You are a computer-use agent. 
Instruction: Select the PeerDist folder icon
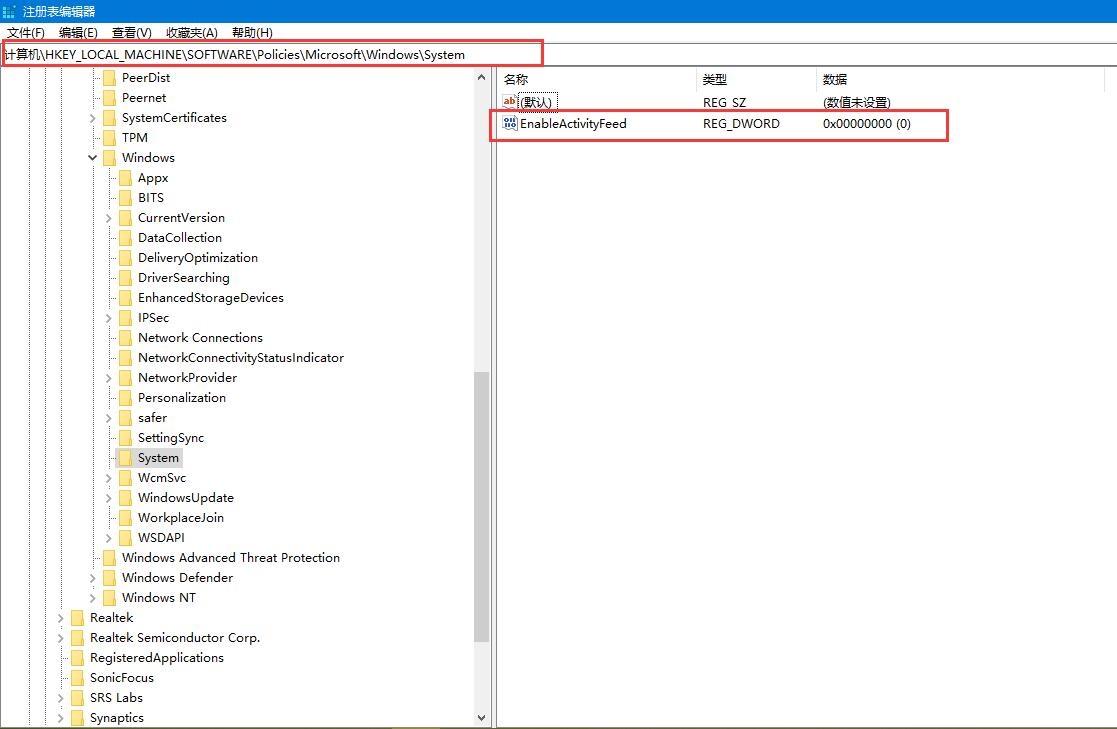point(109,78)
